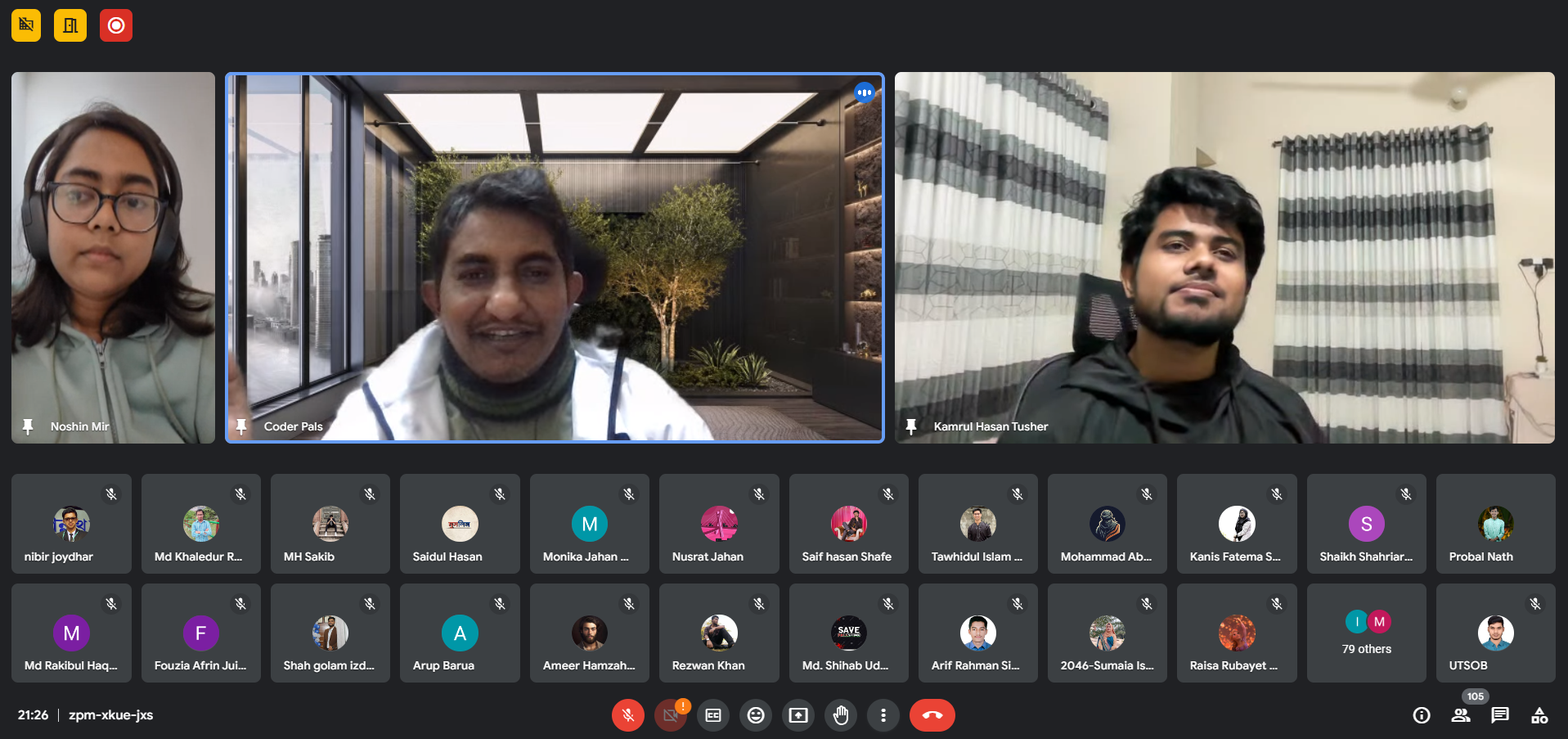This screenshot has width=1568, height=739.
Task: Turn on the camera button
Action: pos(670,715)
